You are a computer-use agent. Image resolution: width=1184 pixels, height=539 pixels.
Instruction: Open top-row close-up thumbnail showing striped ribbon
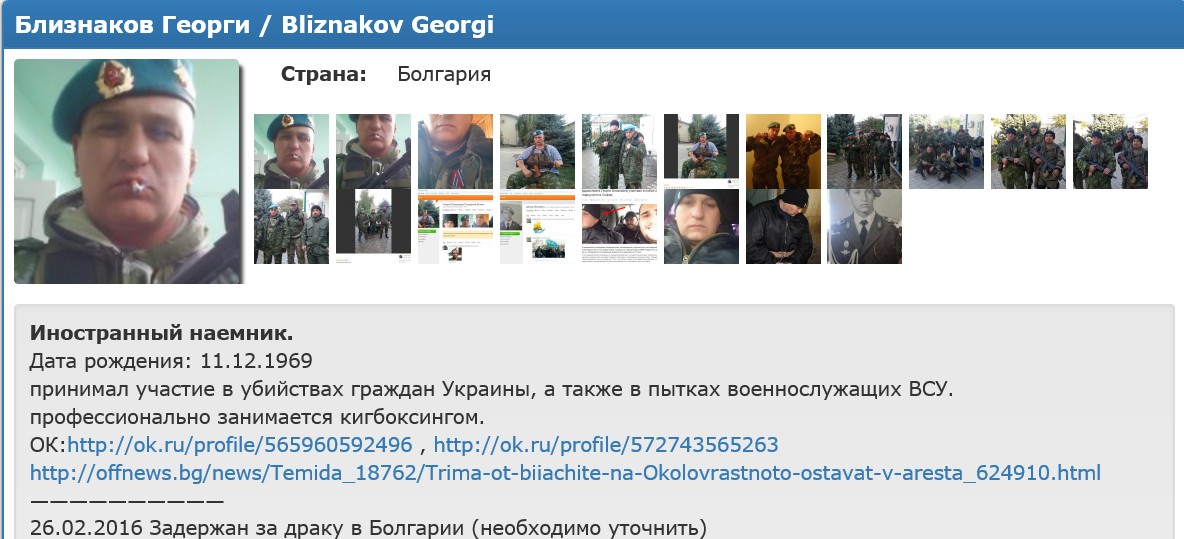(x=455, y=151)
